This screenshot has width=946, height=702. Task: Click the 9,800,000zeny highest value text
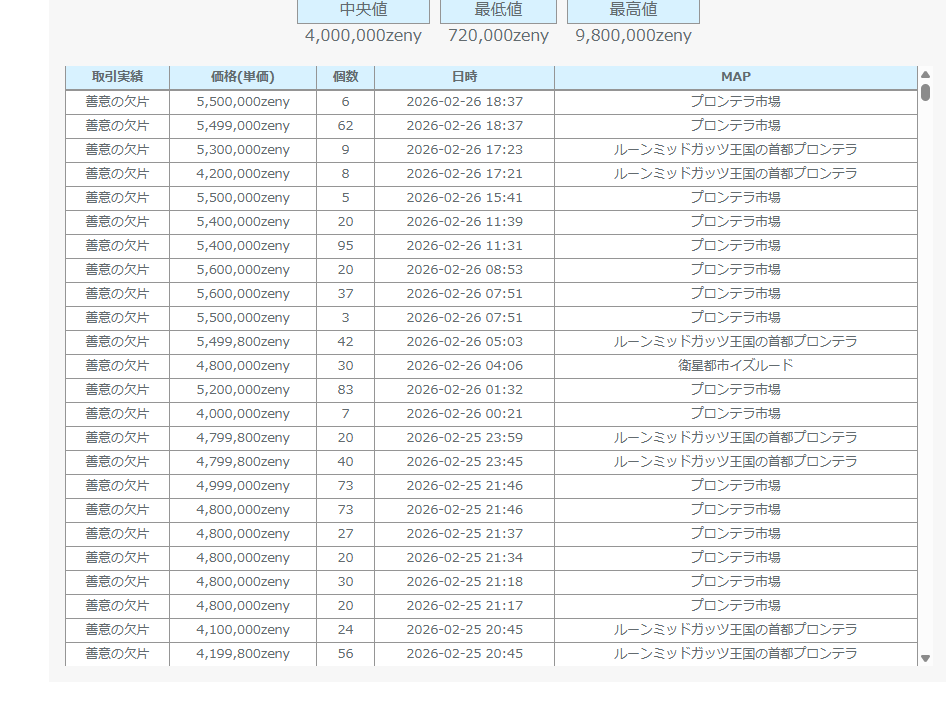click(633, 36)
